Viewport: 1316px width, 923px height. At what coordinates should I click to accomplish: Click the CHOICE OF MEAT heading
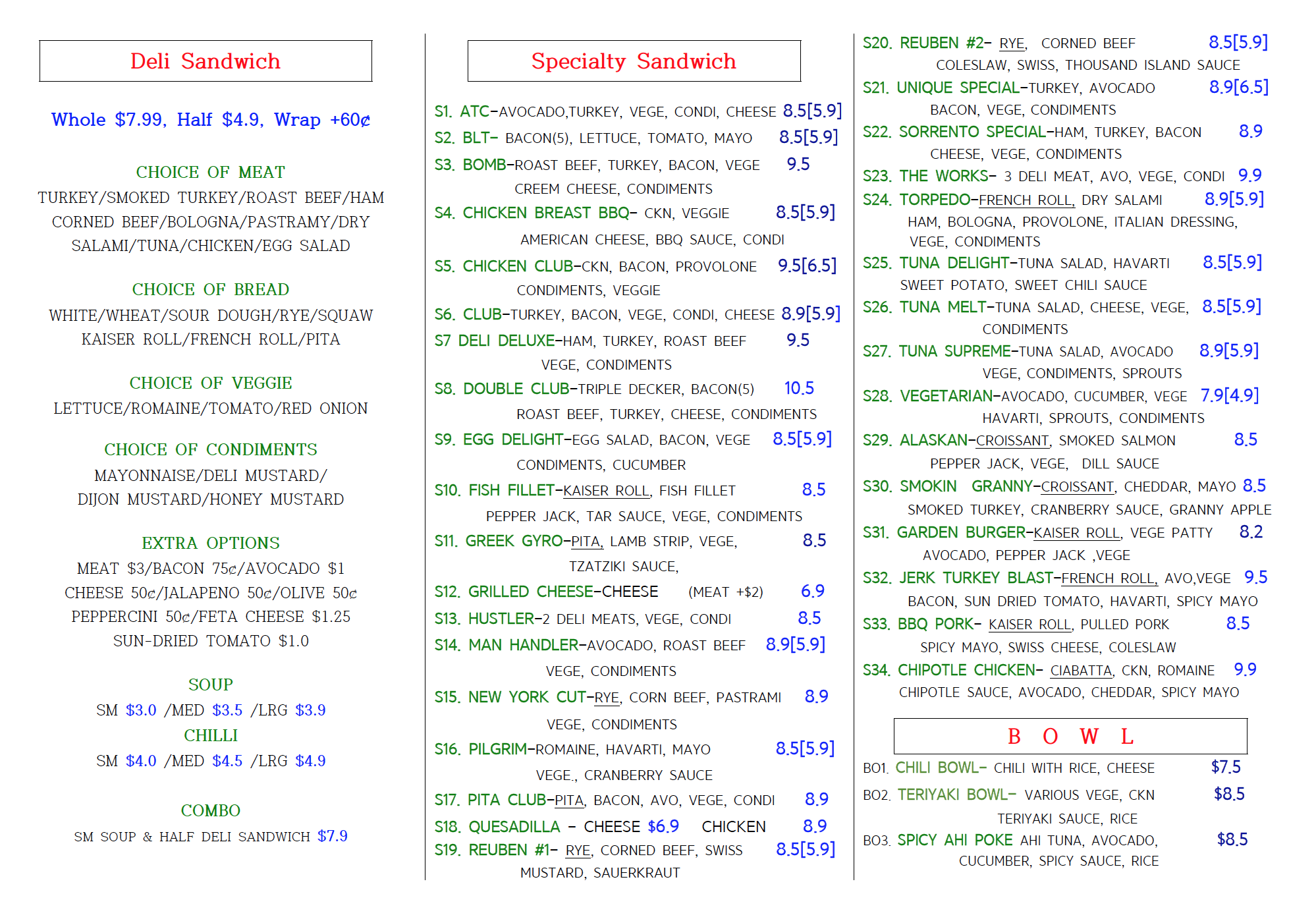210,172
